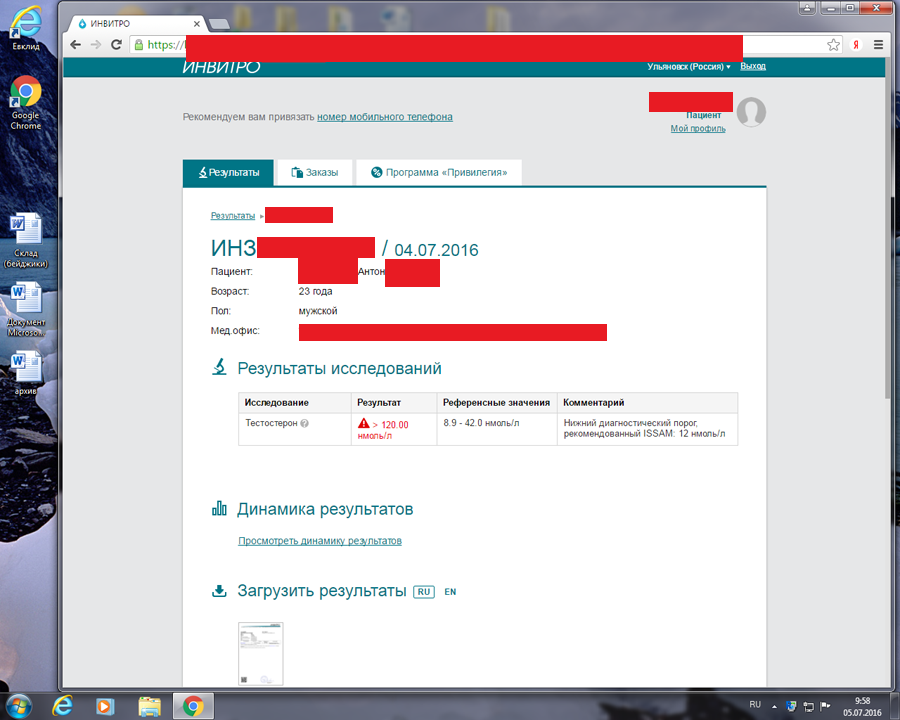Click the Выход logout link
900x720 pixels.
tap(753, 67)
